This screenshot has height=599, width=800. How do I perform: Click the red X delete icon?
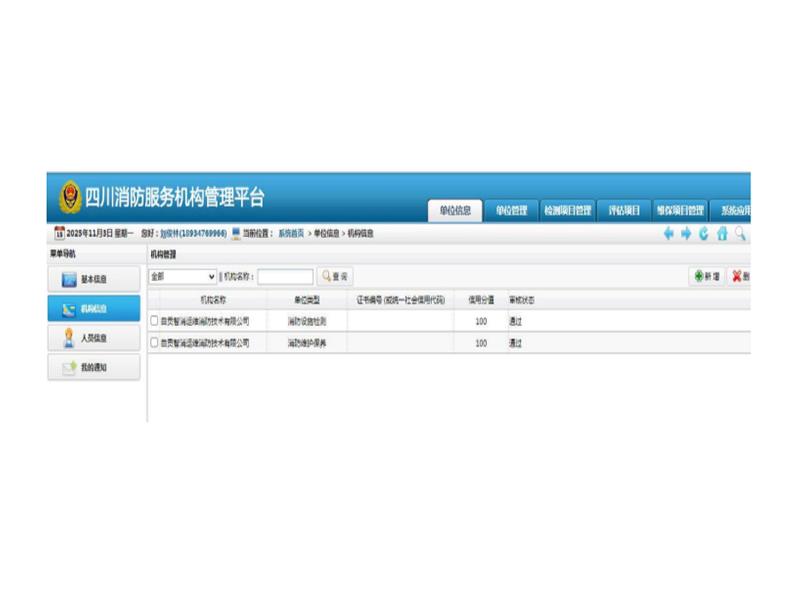[x=737, y=276]
